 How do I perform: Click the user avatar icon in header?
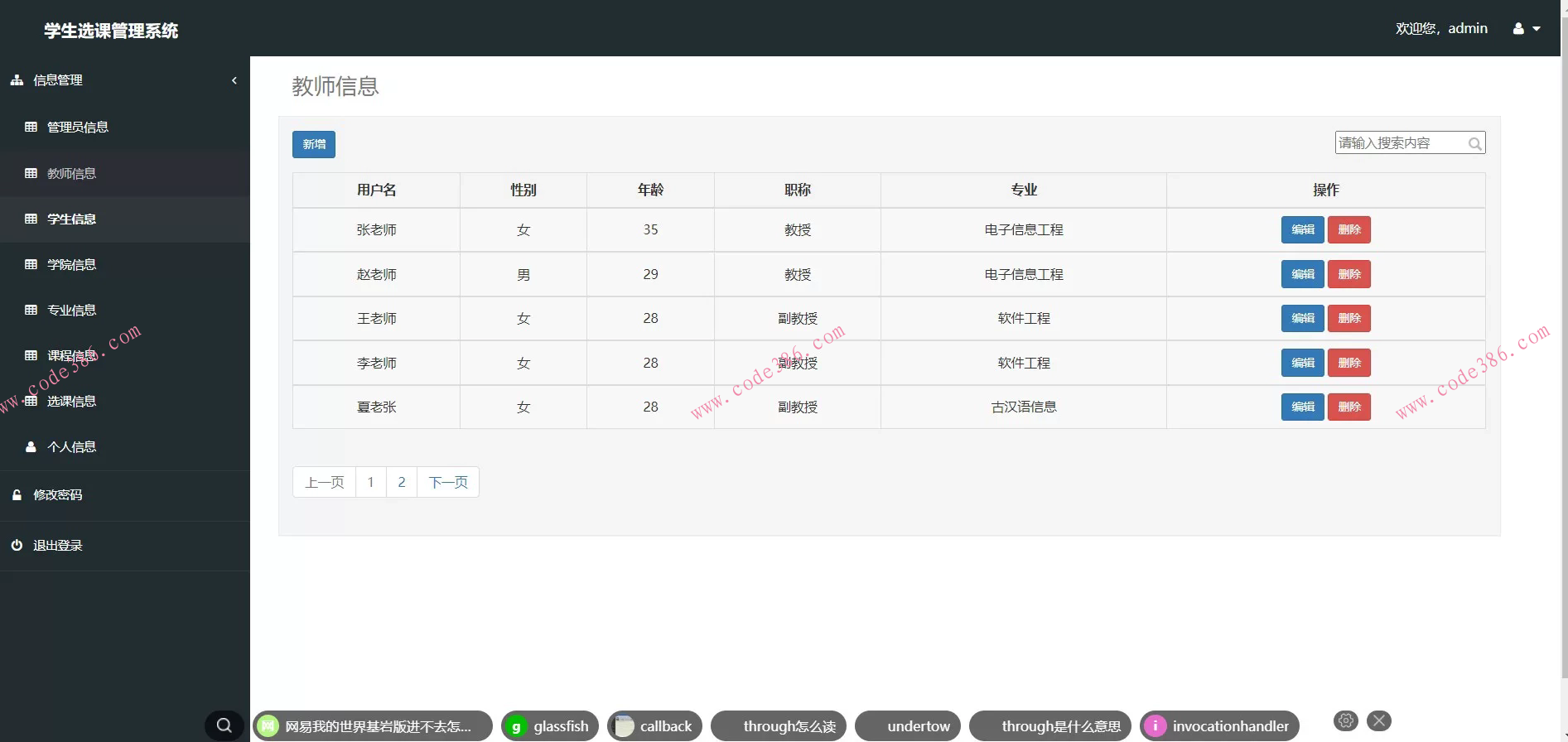tap(1518, 29)
